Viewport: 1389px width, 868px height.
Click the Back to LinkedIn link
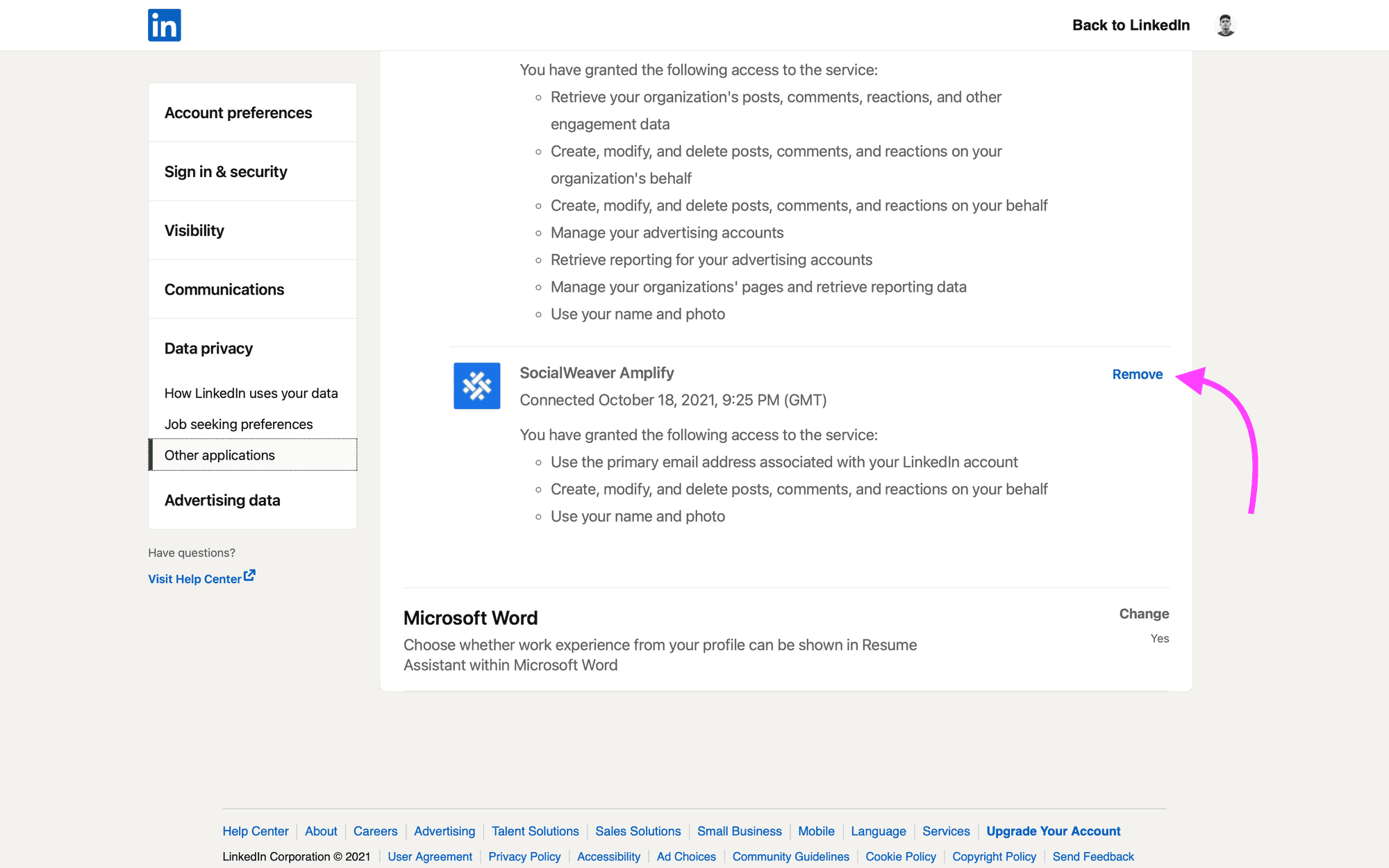1132,24
